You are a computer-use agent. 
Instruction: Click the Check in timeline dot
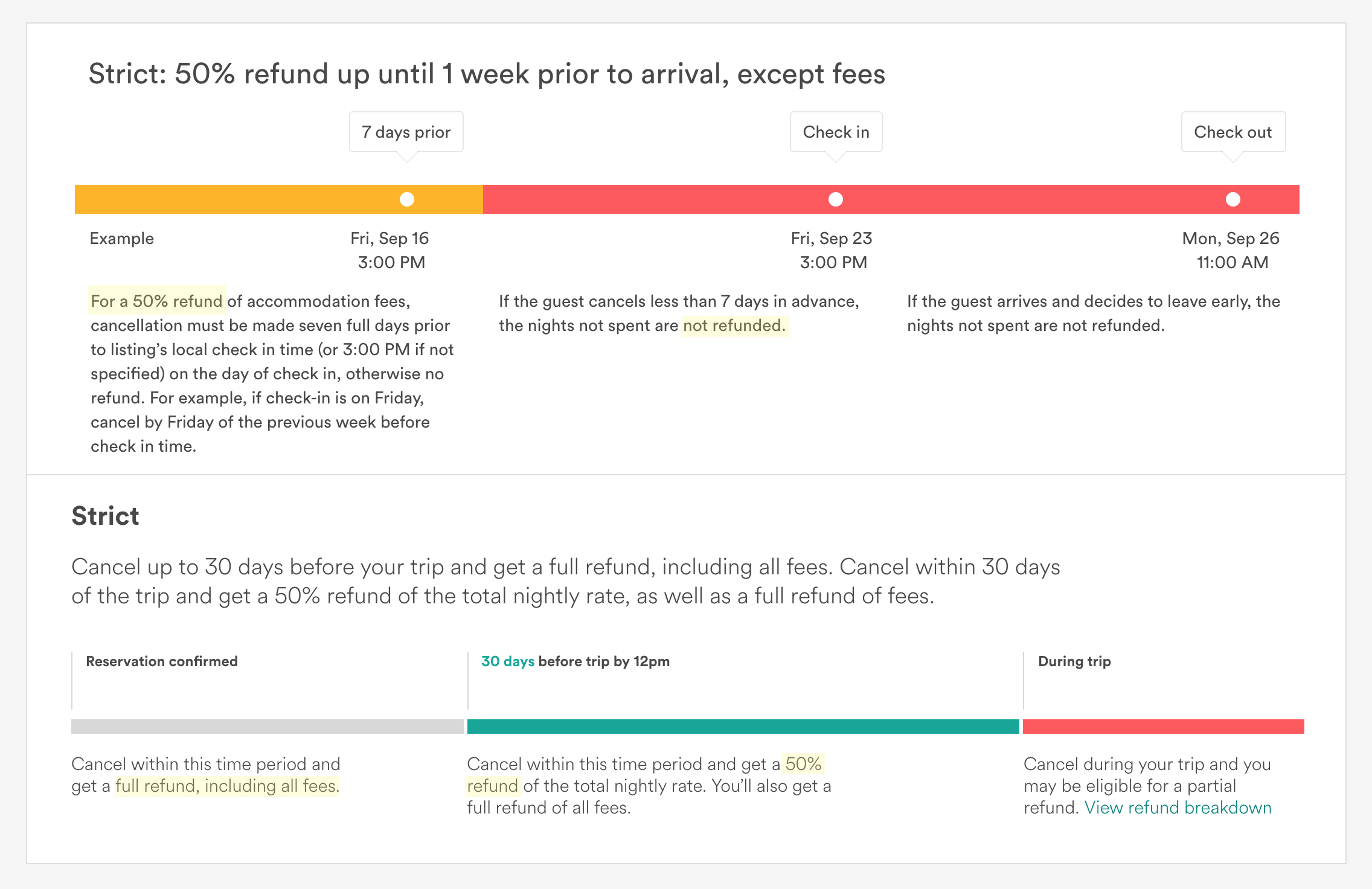pyautogui.click(x=836, y=199)
